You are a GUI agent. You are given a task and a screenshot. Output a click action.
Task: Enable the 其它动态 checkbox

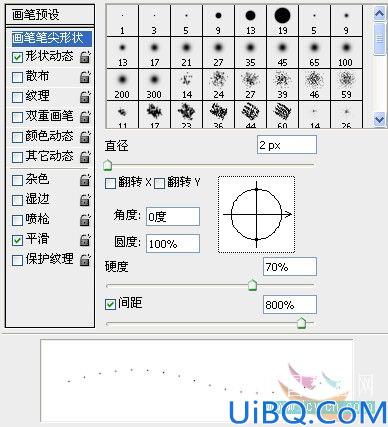point(17,157)
